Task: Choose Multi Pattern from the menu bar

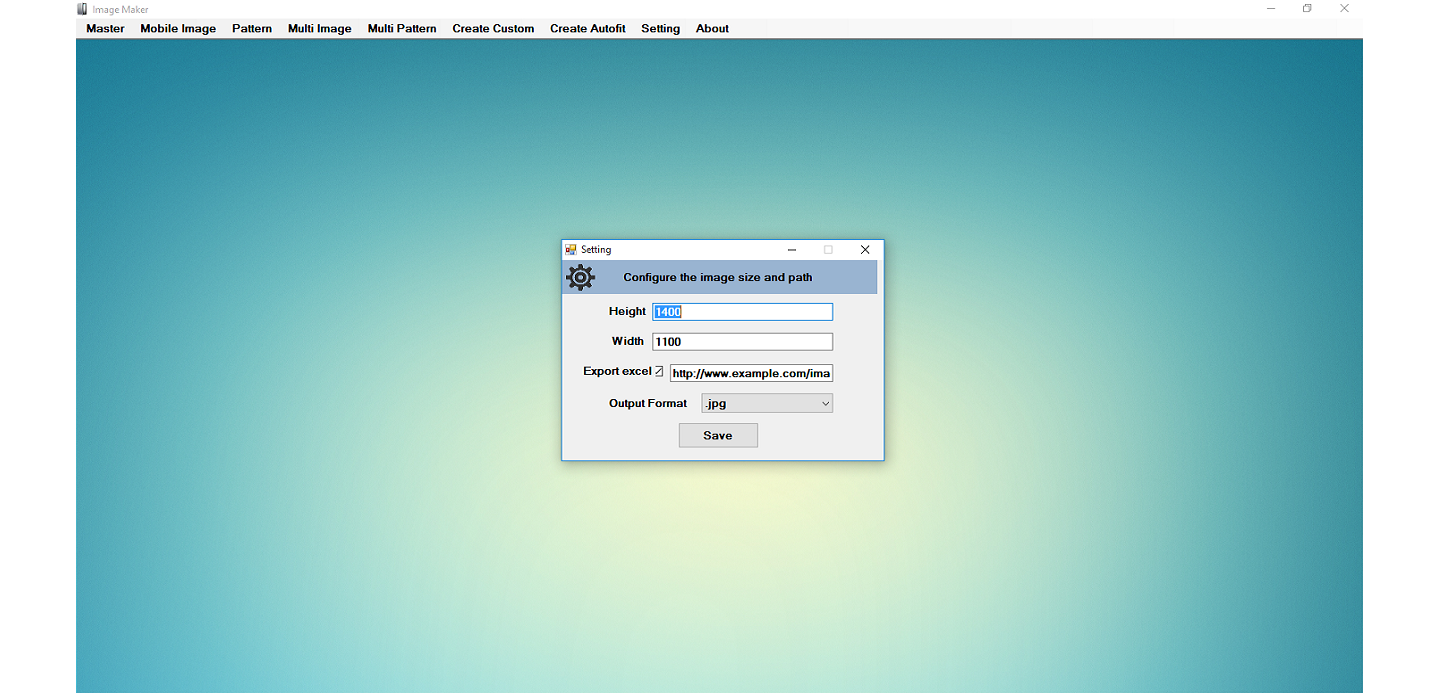Action: (402, 29)
